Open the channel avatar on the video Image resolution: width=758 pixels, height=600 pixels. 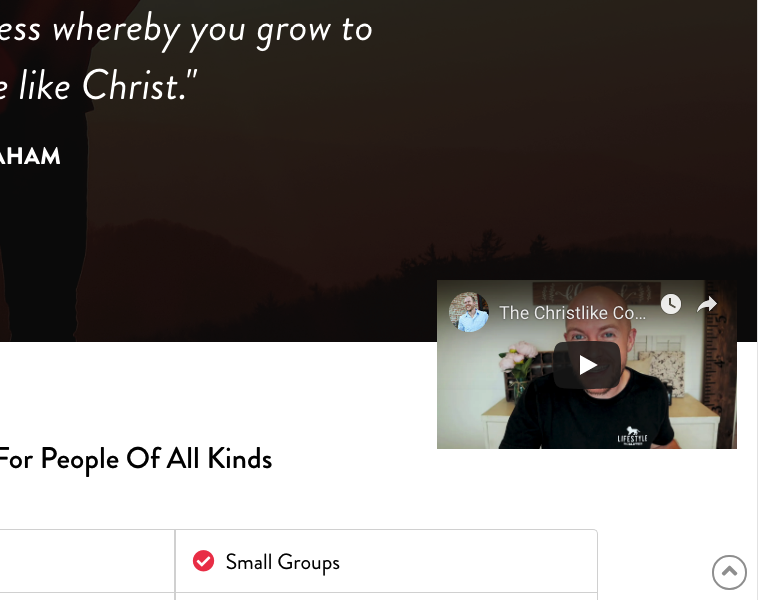tap(468, 312)
